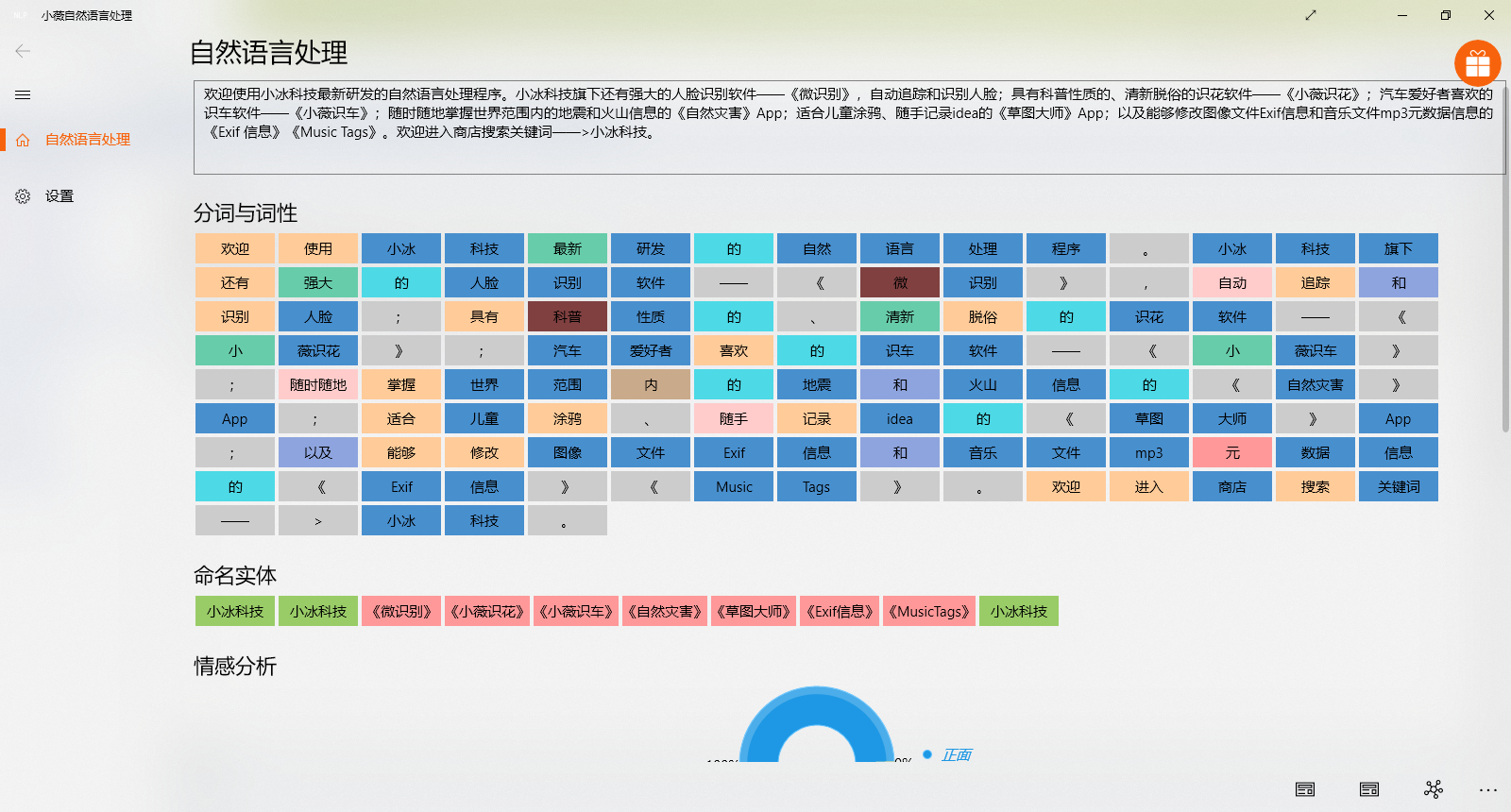Click the 自然灾害 word tile
The height and width of the screenshot is (812, 1511).
(x=1316, y=384)
